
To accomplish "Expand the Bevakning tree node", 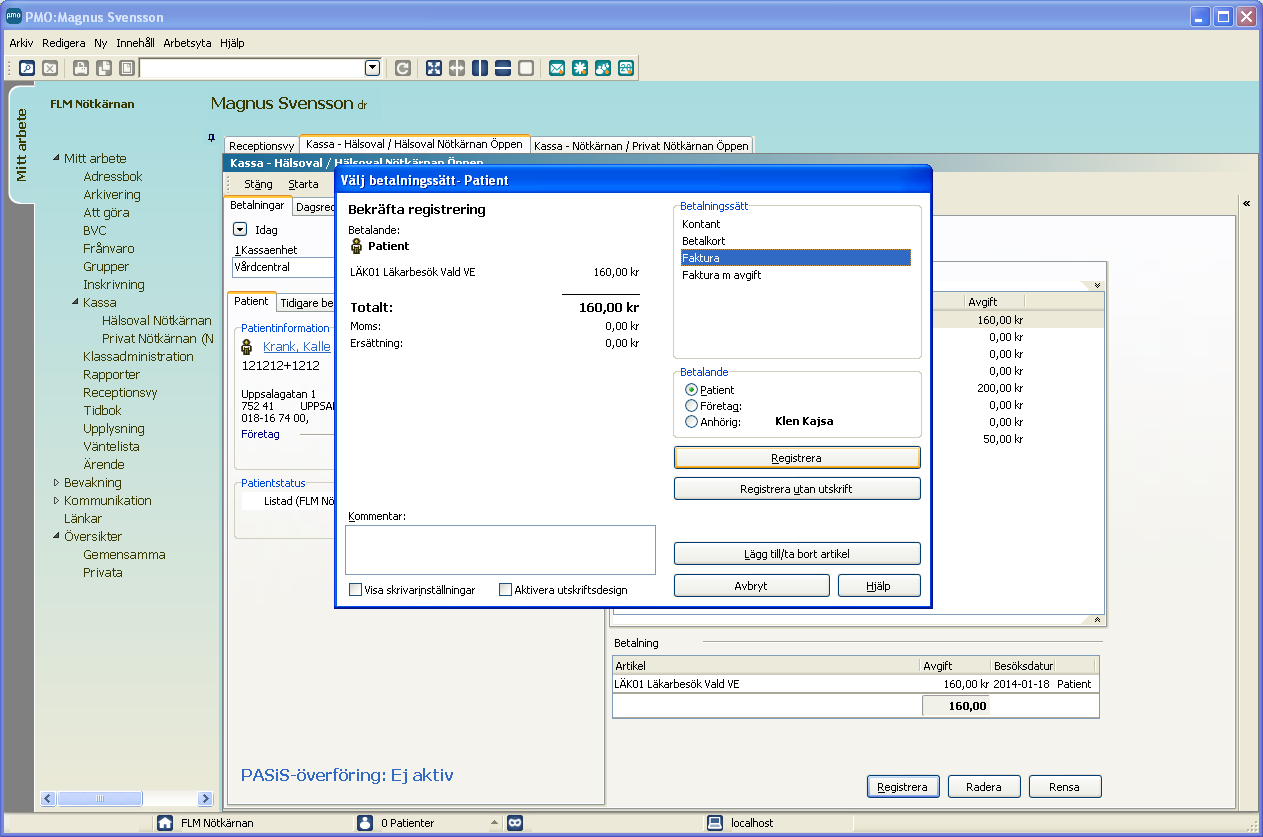I will tap(56, 483).
